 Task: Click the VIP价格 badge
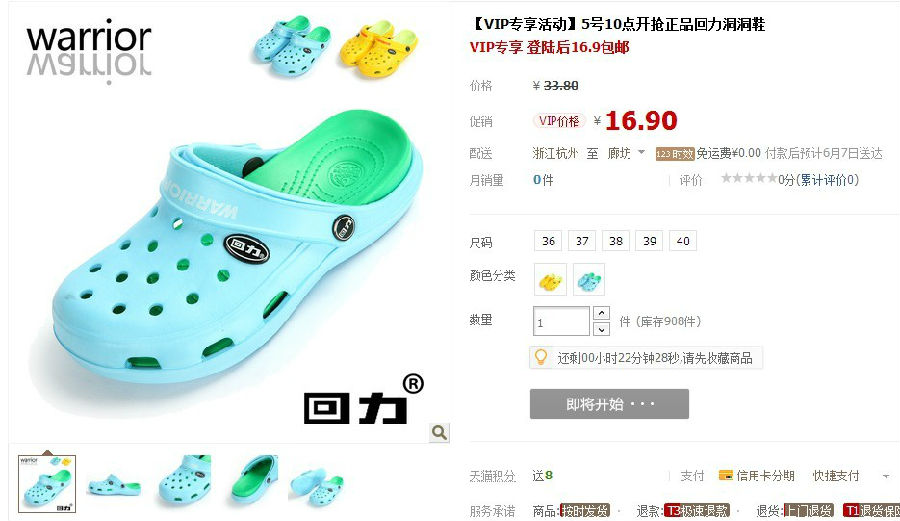(x=559, y=120)
